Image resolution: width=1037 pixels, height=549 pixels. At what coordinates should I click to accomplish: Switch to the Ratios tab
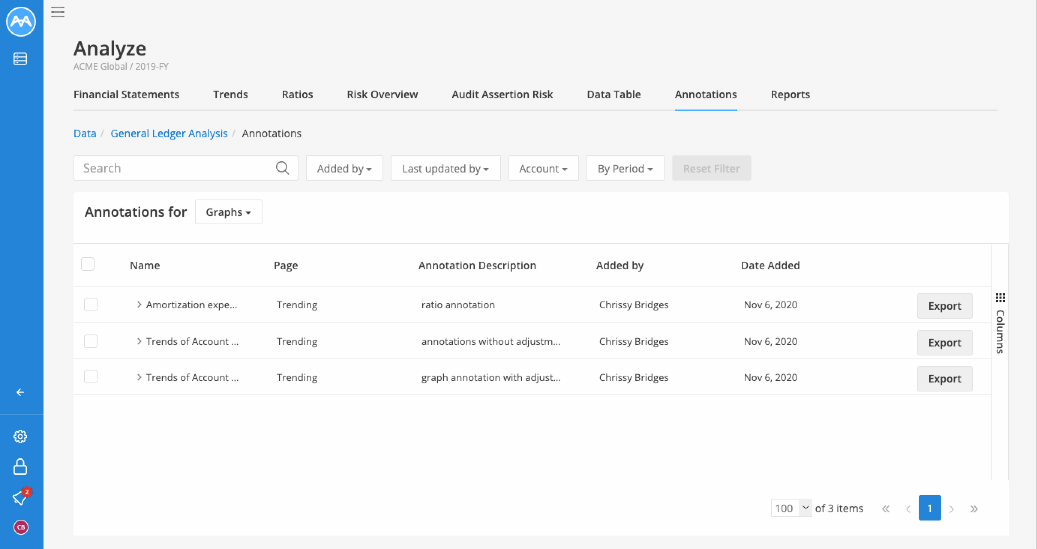point(298,95)
